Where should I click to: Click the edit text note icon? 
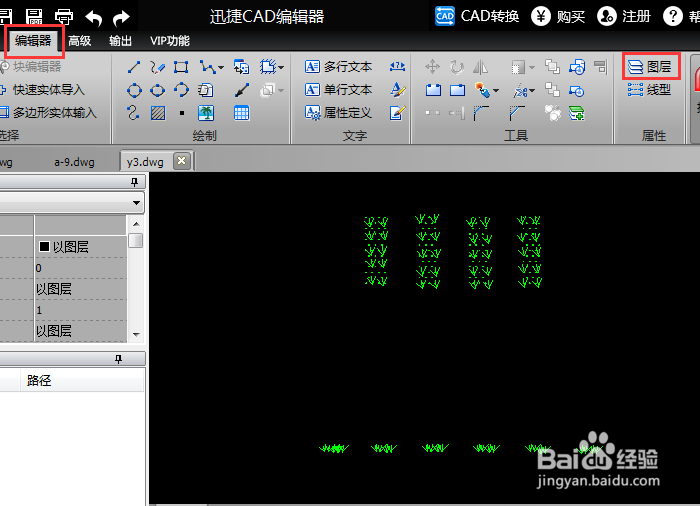(x=397, y=113)
